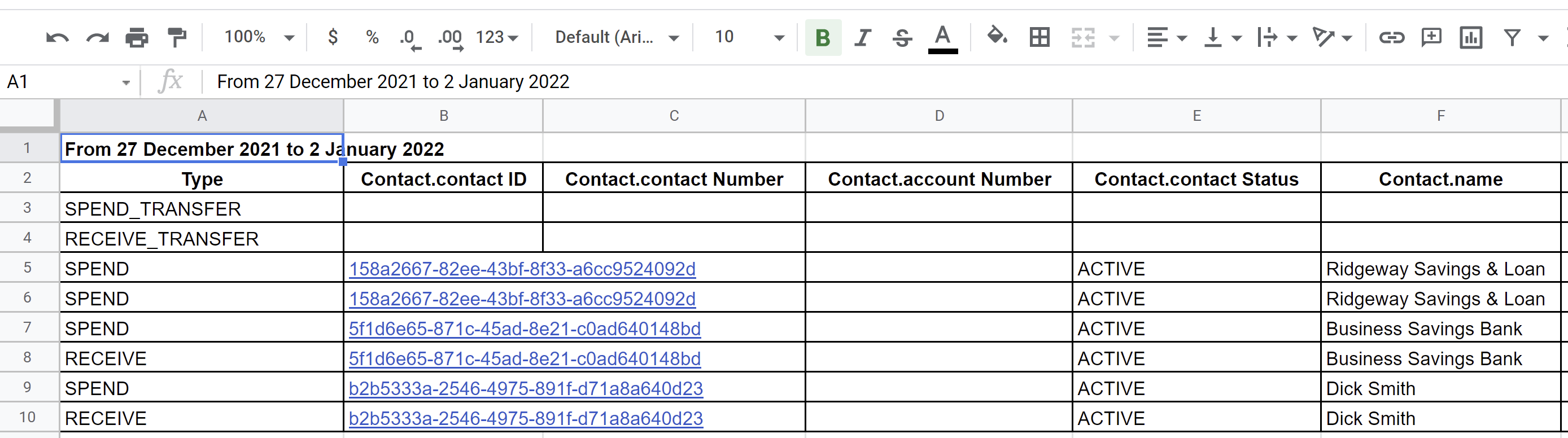Select row 10 header
The height and width of the screenshot is (438, 1568).
tap(28, 417)
